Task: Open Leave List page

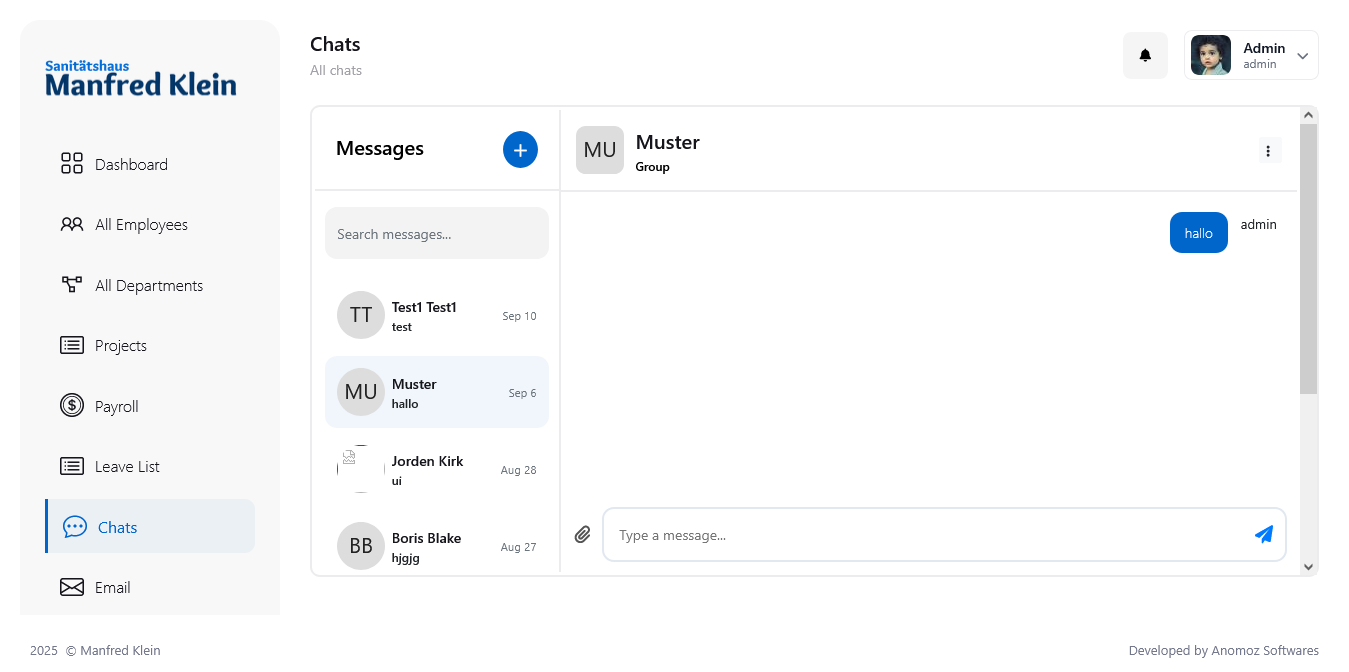Action: pos(127,467)
